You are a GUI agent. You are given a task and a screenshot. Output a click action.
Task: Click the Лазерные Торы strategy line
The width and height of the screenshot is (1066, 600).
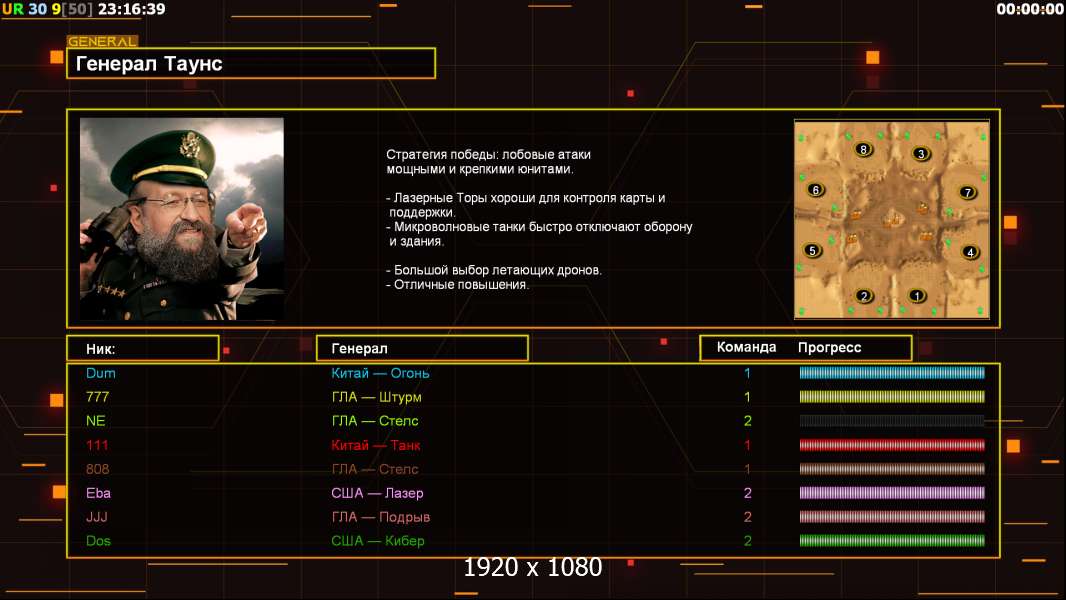[x=526, y=205]
